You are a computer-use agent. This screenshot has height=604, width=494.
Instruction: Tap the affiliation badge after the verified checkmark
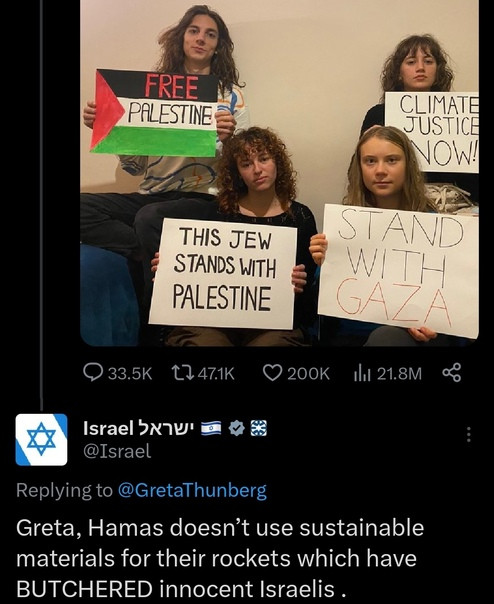259,428
